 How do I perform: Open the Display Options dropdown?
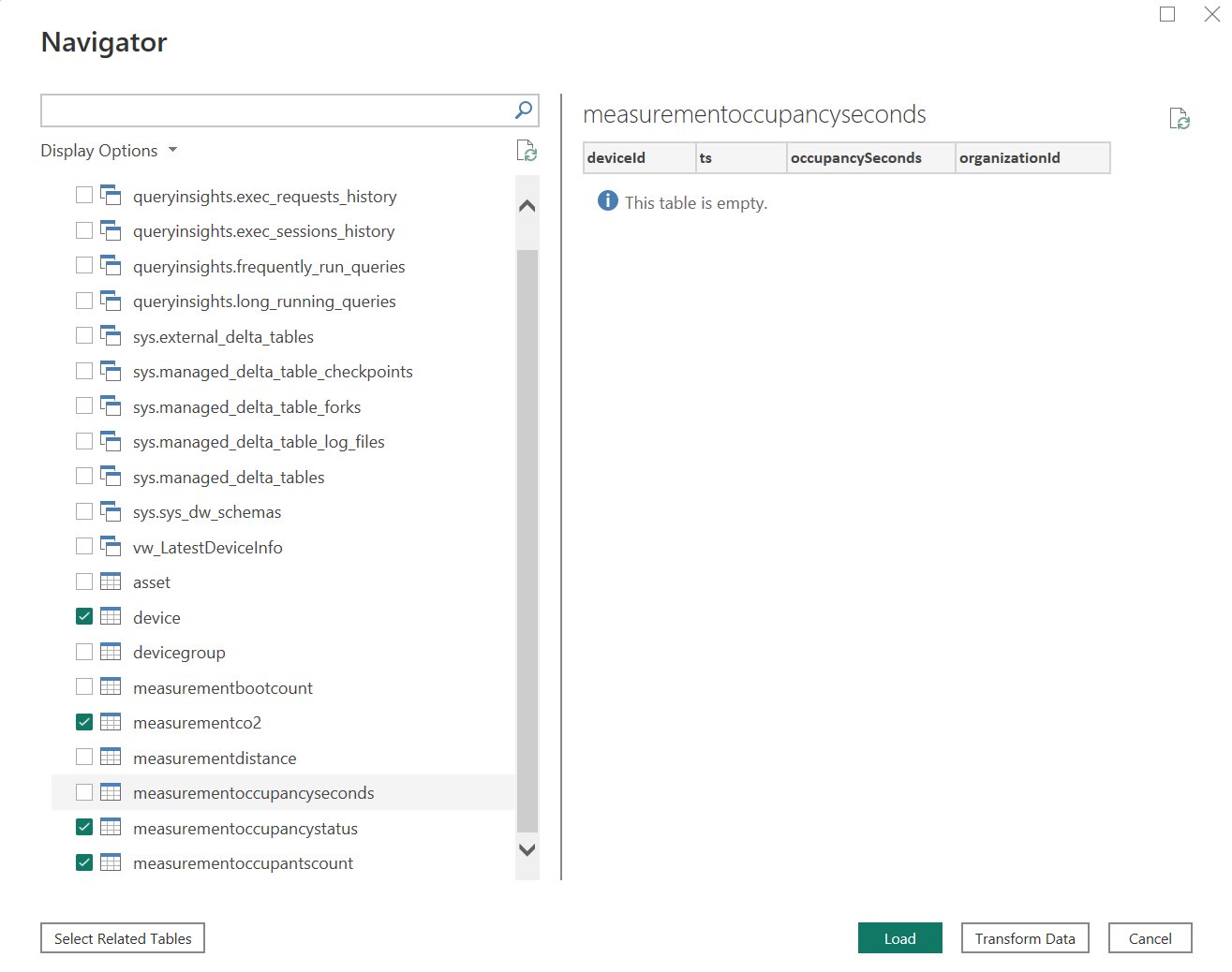click(x=109, y=151)
